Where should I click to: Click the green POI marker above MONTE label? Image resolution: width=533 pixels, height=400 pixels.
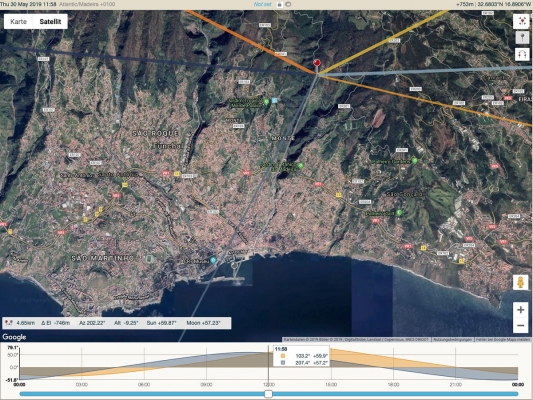(266, 102)
